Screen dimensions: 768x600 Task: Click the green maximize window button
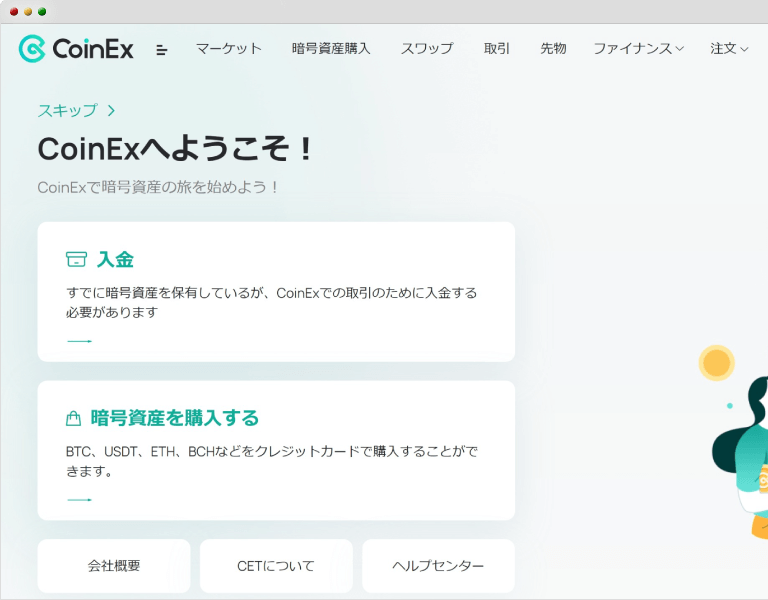[42, 12]
